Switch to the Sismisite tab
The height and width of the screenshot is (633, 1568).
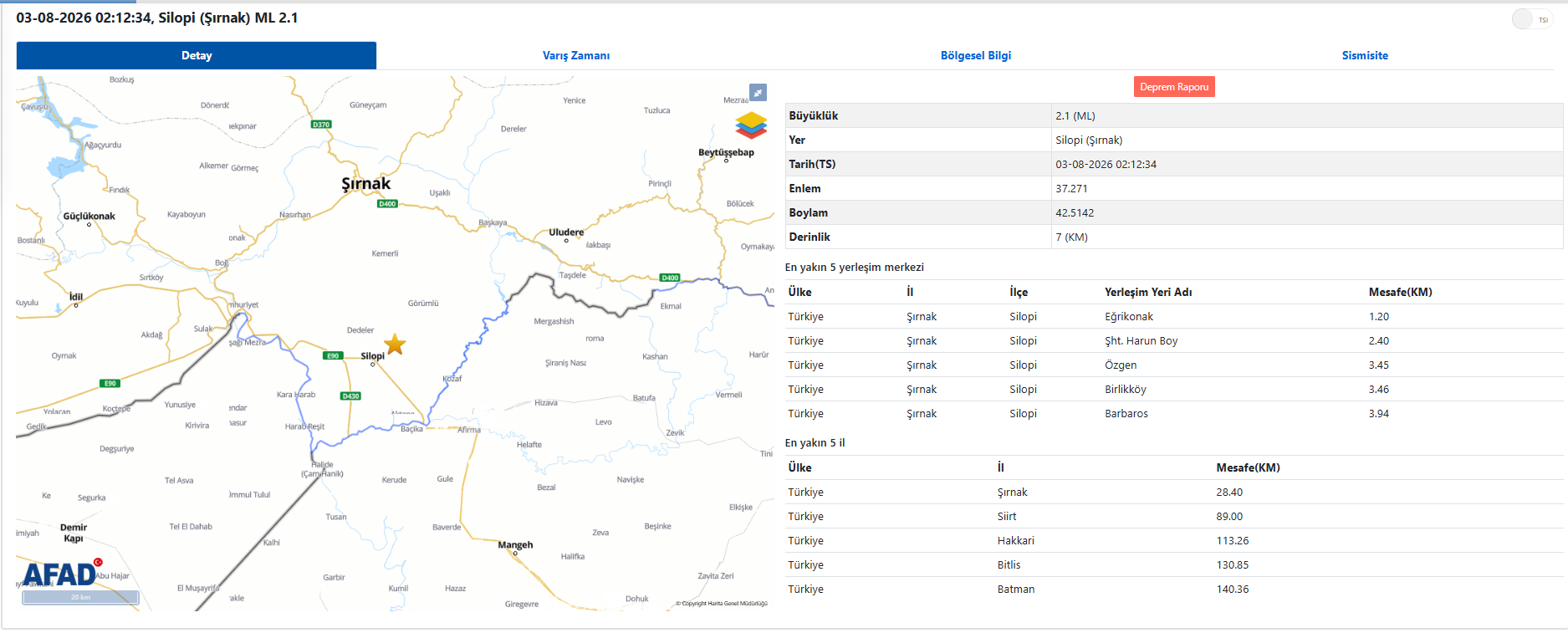coord(1365,55)
